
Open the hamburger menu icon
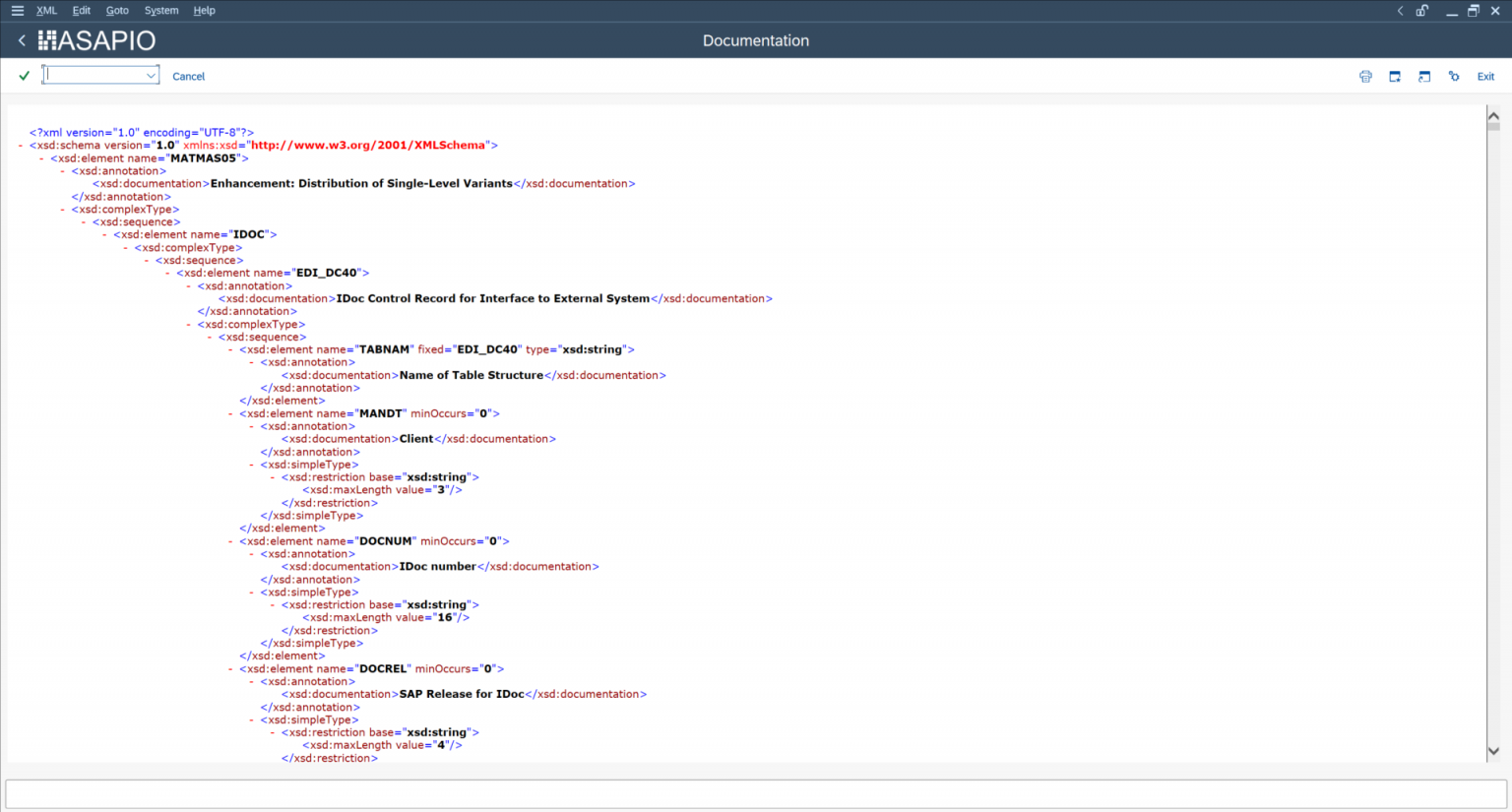click(x=17, y=11)
